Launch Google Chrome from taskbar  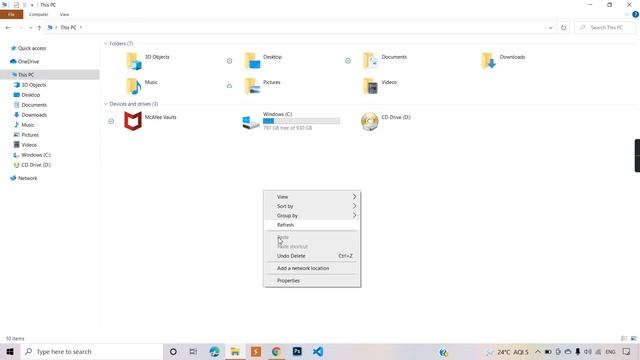coord(276,351)
